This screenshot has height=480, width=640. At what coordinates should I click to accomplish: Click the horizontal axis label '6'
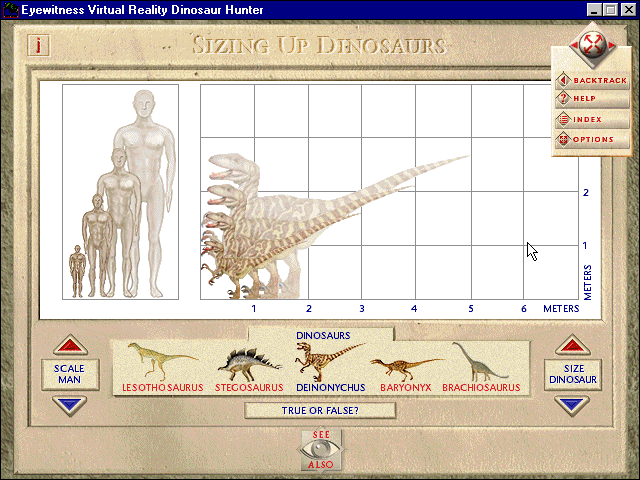(524, 309)
